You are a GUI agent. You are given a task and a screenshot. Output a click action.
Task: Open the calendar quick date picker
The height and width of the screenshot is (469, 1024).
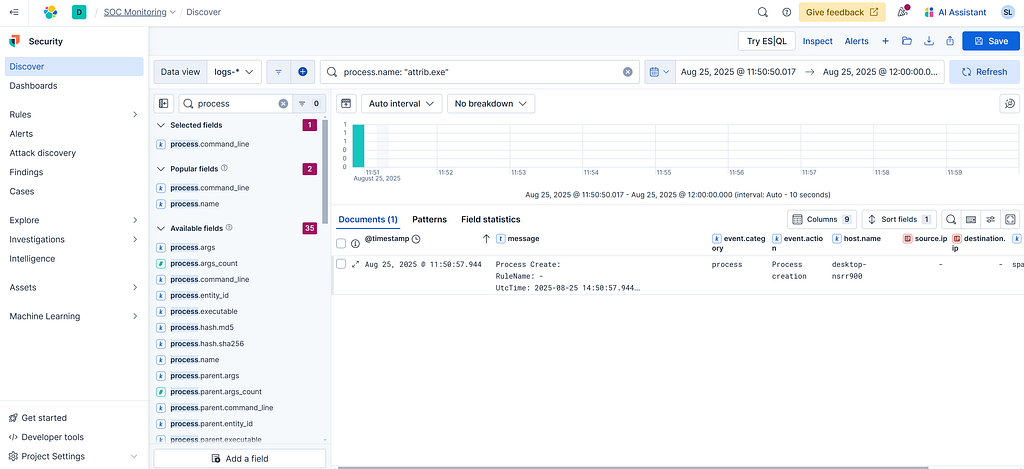click(x=657, y=72)
